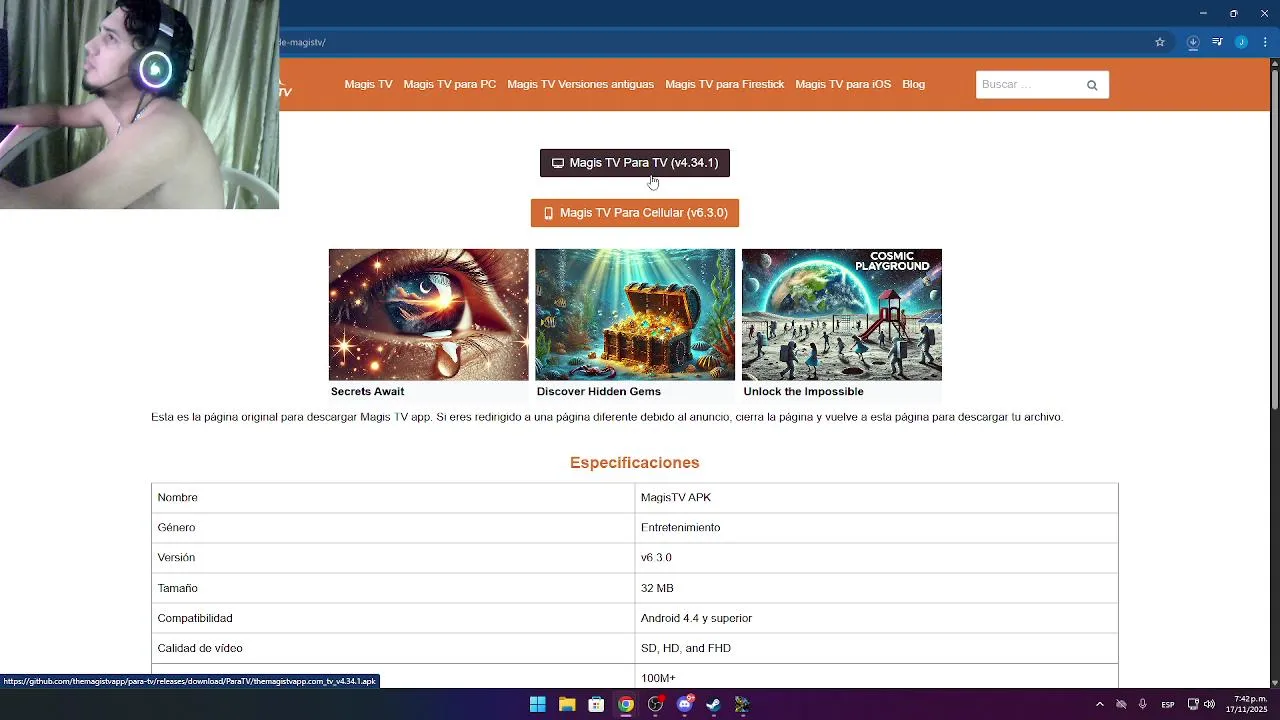Viewport: 1280px width, 720px height.
Task: Open the media controls icon in Chrome
Action: point(1217,42)
